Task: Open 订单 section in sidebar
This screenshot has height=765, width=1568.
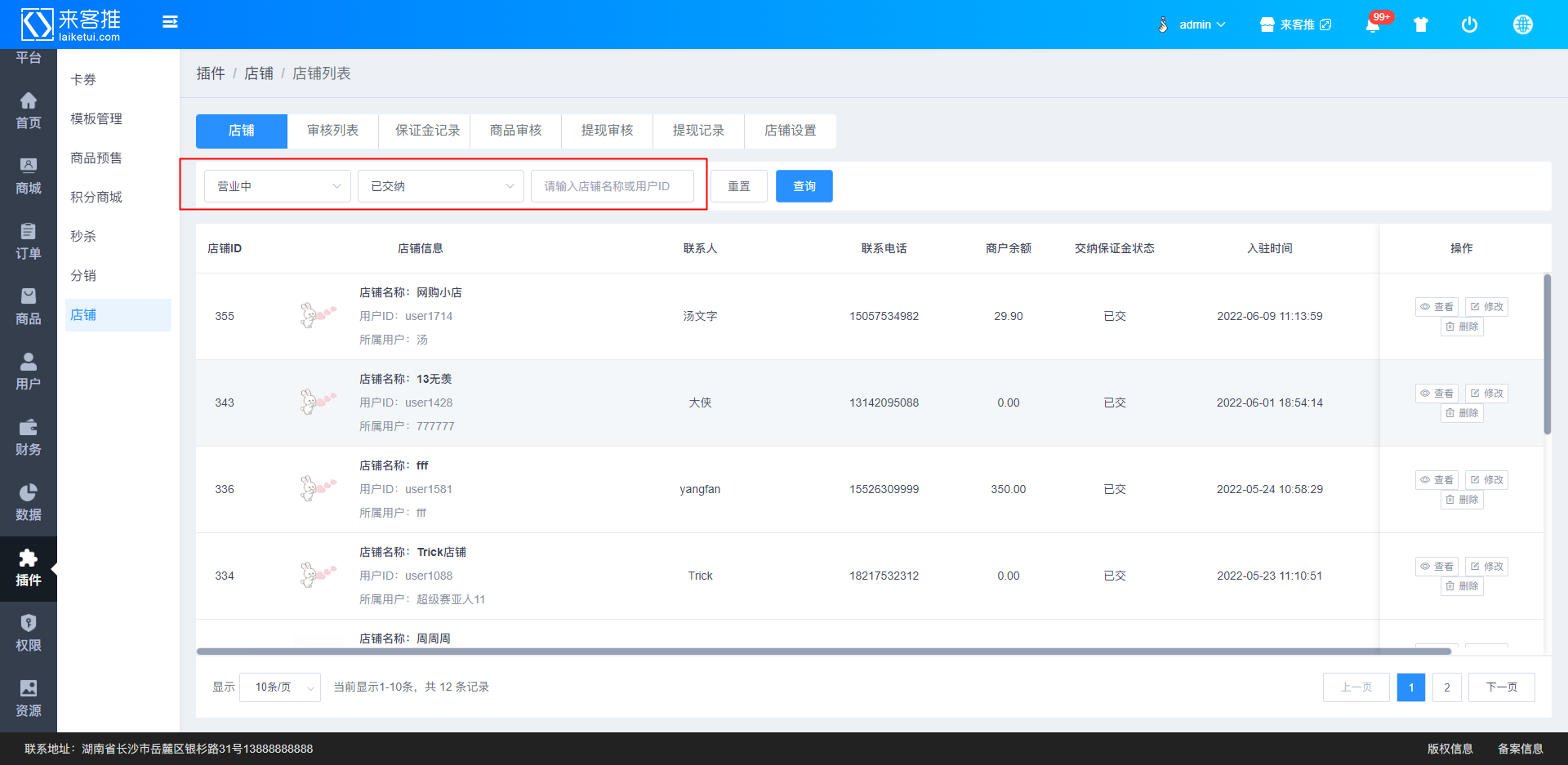Action: tap(29, 242)
